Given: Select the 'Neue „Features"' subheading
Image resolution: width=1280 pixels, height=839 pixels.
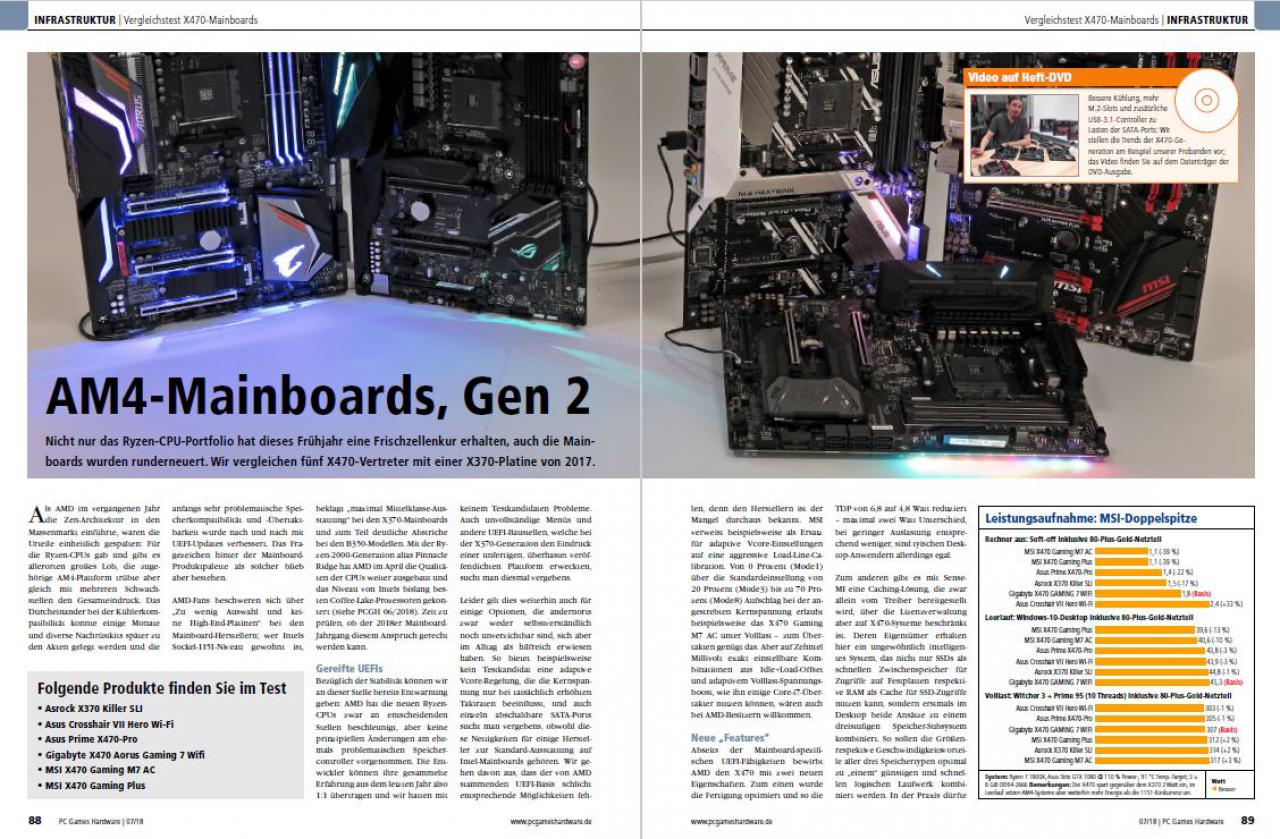Looking at the screenshot, I should [730, 739].
